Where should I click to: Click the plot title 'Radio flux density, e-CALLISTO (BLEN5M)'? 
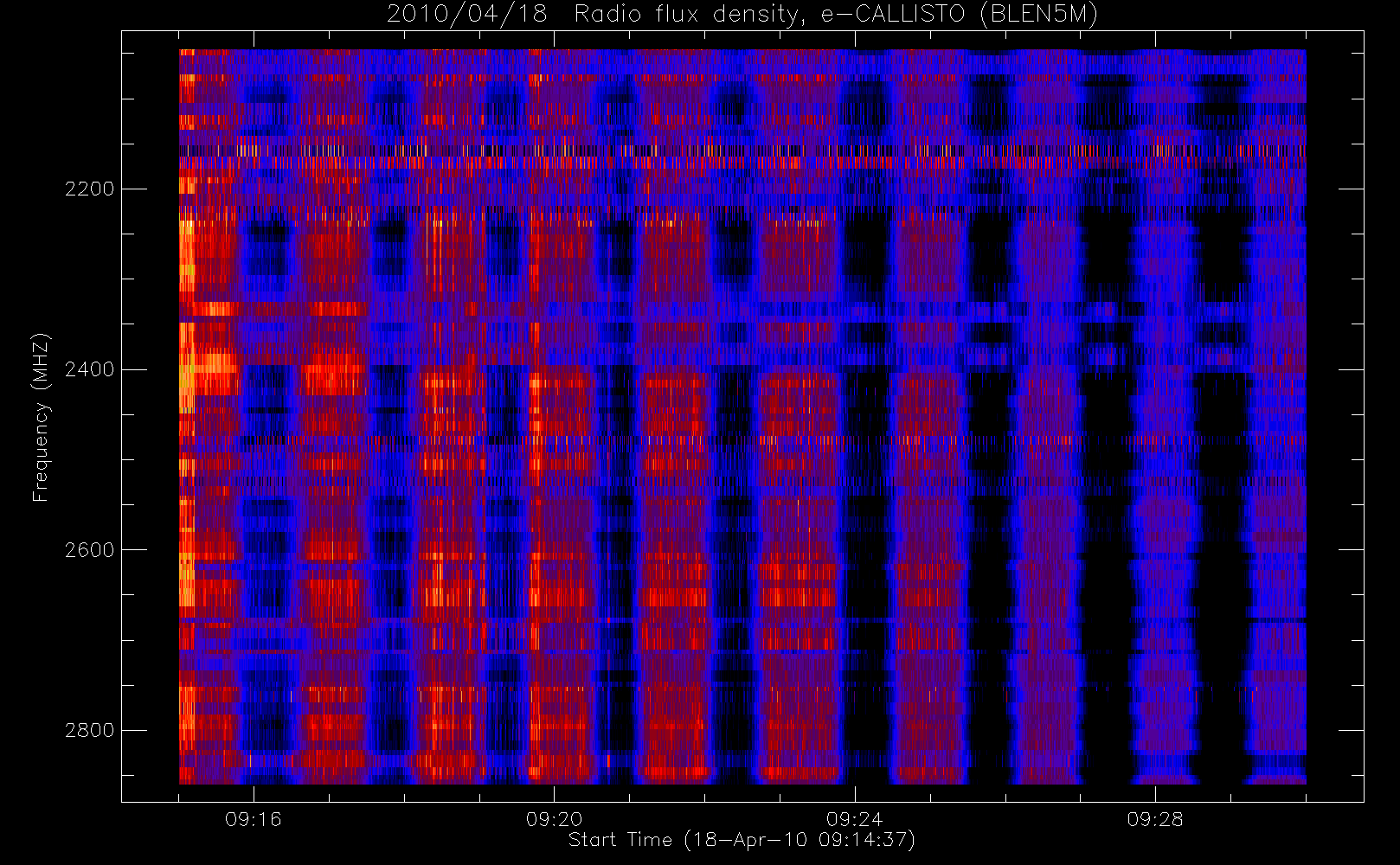click(836, 15)
